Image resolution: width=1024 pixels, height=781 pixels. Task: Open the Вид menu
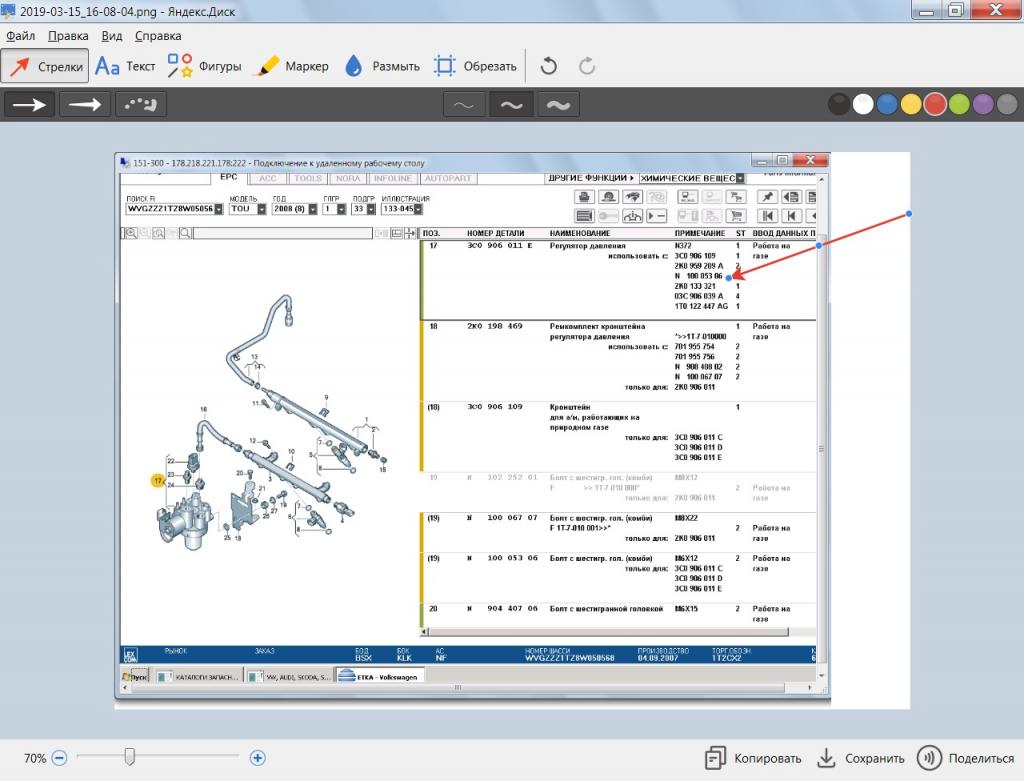pos(112,36)
